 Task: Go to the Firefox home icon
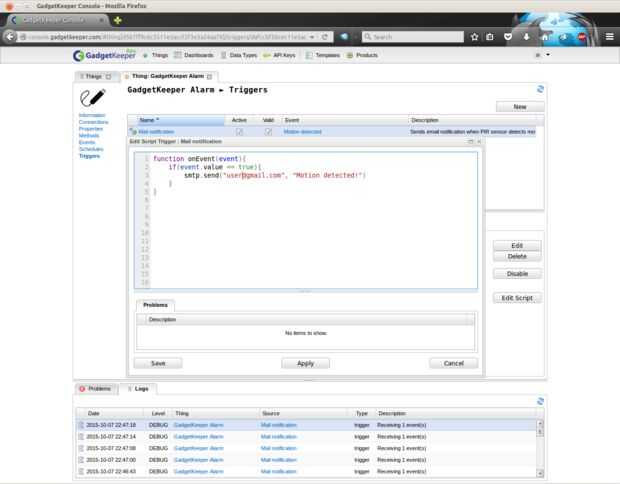click(545, 37)
